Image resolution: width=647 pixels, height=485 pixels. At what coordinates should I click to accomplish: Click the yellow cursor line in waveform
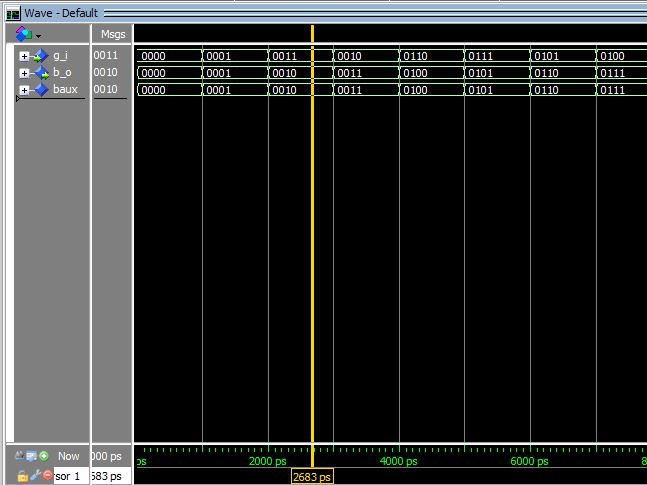tap(312, 250)
